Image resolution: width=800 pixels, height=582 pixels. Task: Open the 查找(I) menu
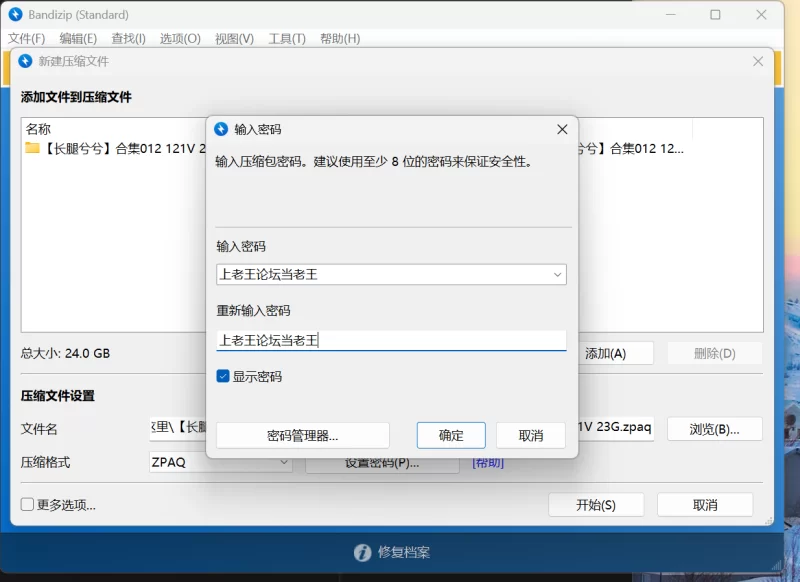129,39
